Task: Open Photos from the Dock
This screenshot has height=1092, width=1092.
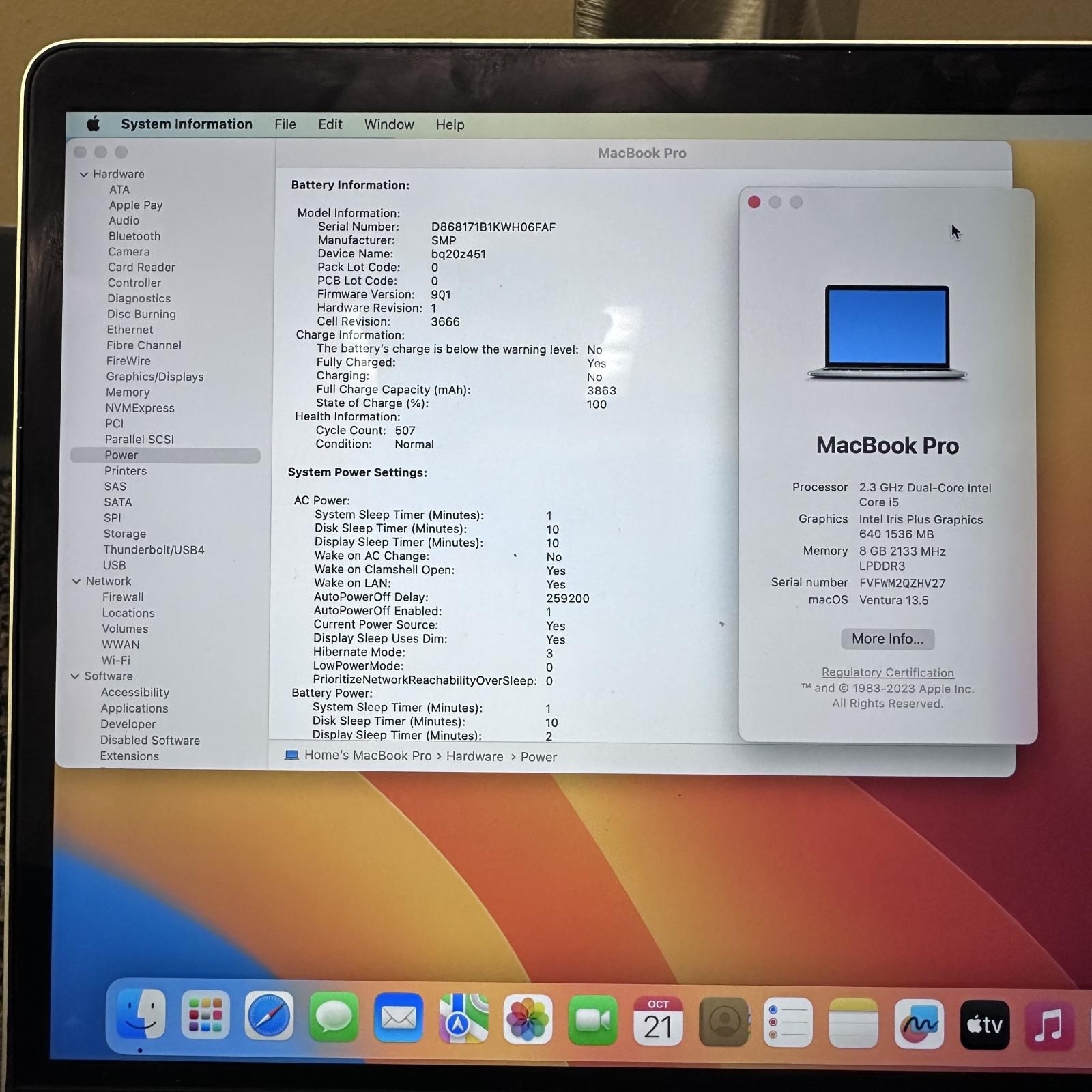Action: [x=528, y=1020]
